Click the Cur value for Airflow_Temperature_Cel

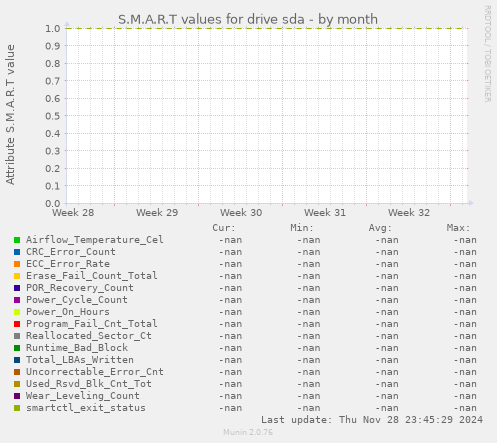click(x=230, y=240)
